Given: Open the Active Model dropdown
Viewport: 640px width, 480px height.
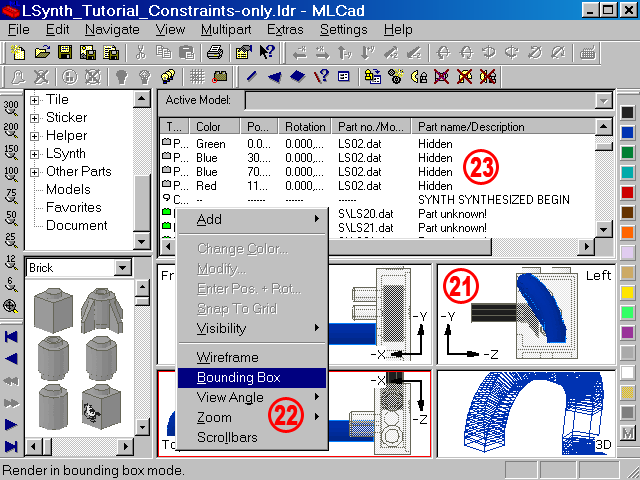Looking at the screenshot, I should [x=603, y=100].
